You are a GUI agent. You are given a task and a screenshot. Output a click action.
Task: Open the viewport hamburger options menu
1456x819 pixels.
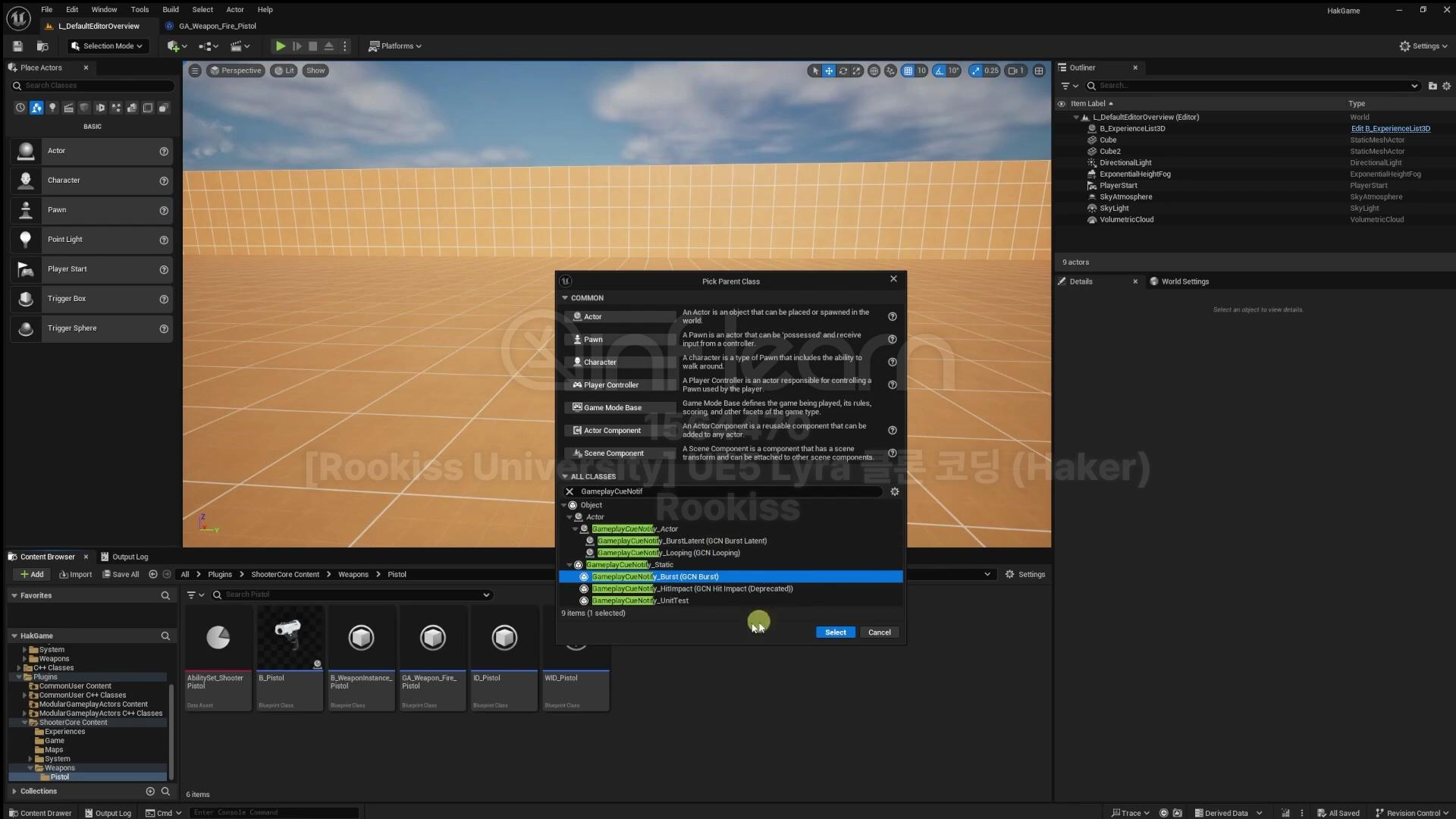[x=195, y=71]
